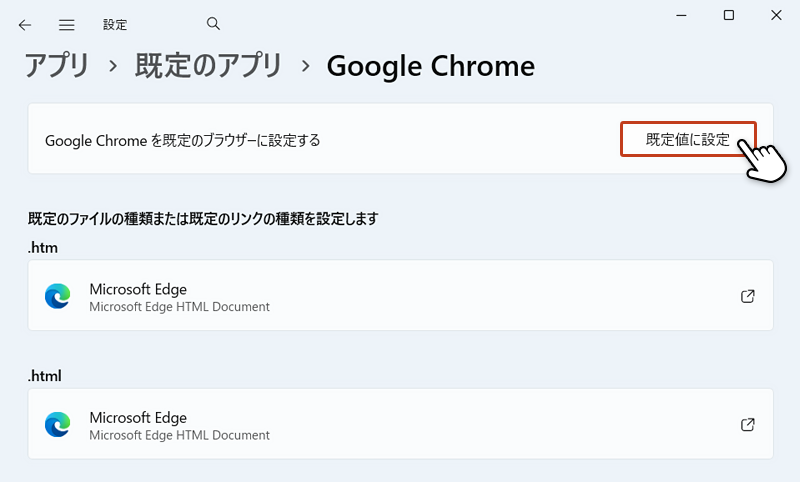Navigate to the 既定のアプリ breadcrumb
Image resolution: width=800 pixels, height=482 pixels.
point(208,66)
